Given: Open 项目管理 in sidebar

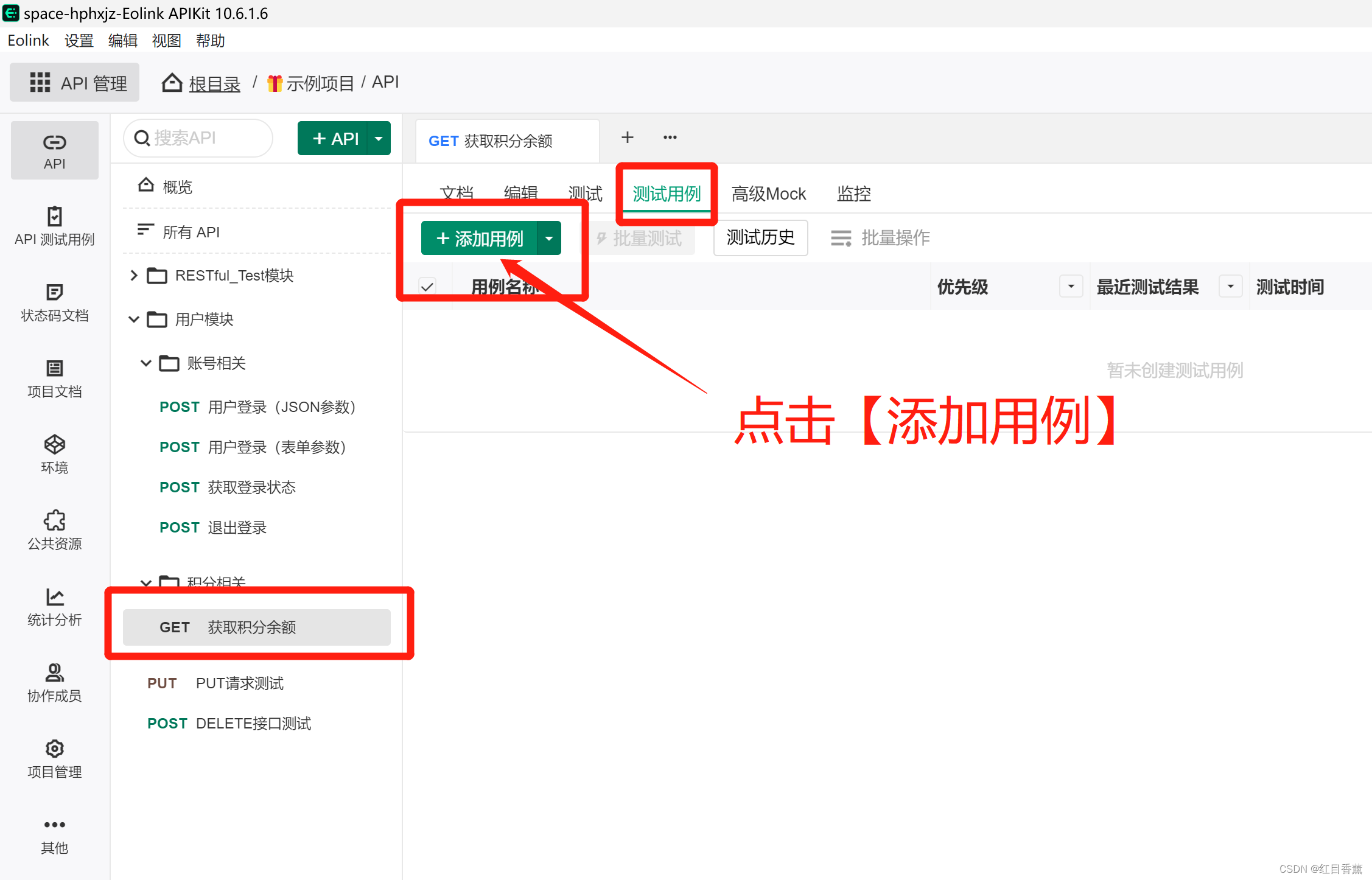Looking at the screenshot, I should click(x=54, y=759).
